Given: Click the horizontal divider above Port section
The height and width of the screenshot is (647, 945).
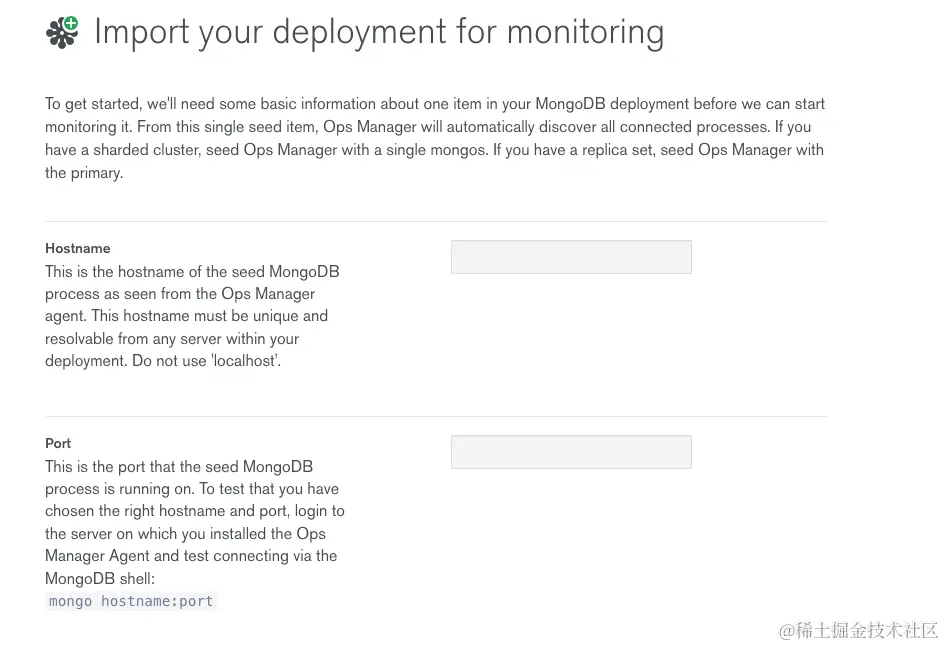Looking at the screenshot, I should point(436,416).
